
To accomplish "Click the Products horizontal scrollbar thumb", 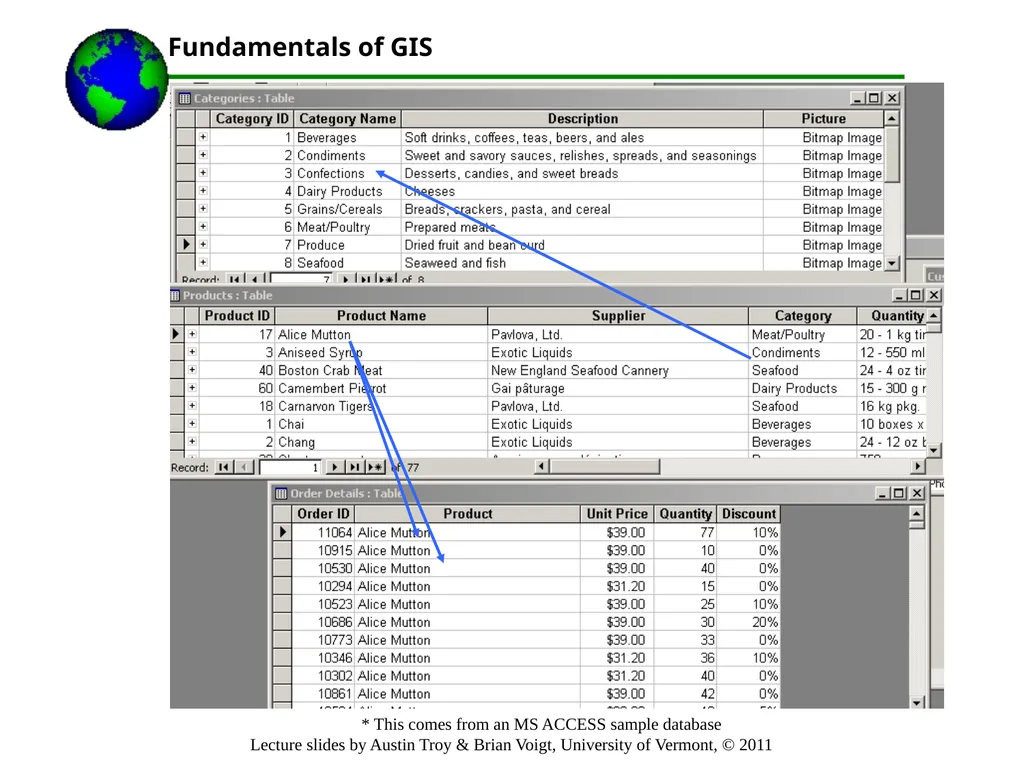I will 605,466.
